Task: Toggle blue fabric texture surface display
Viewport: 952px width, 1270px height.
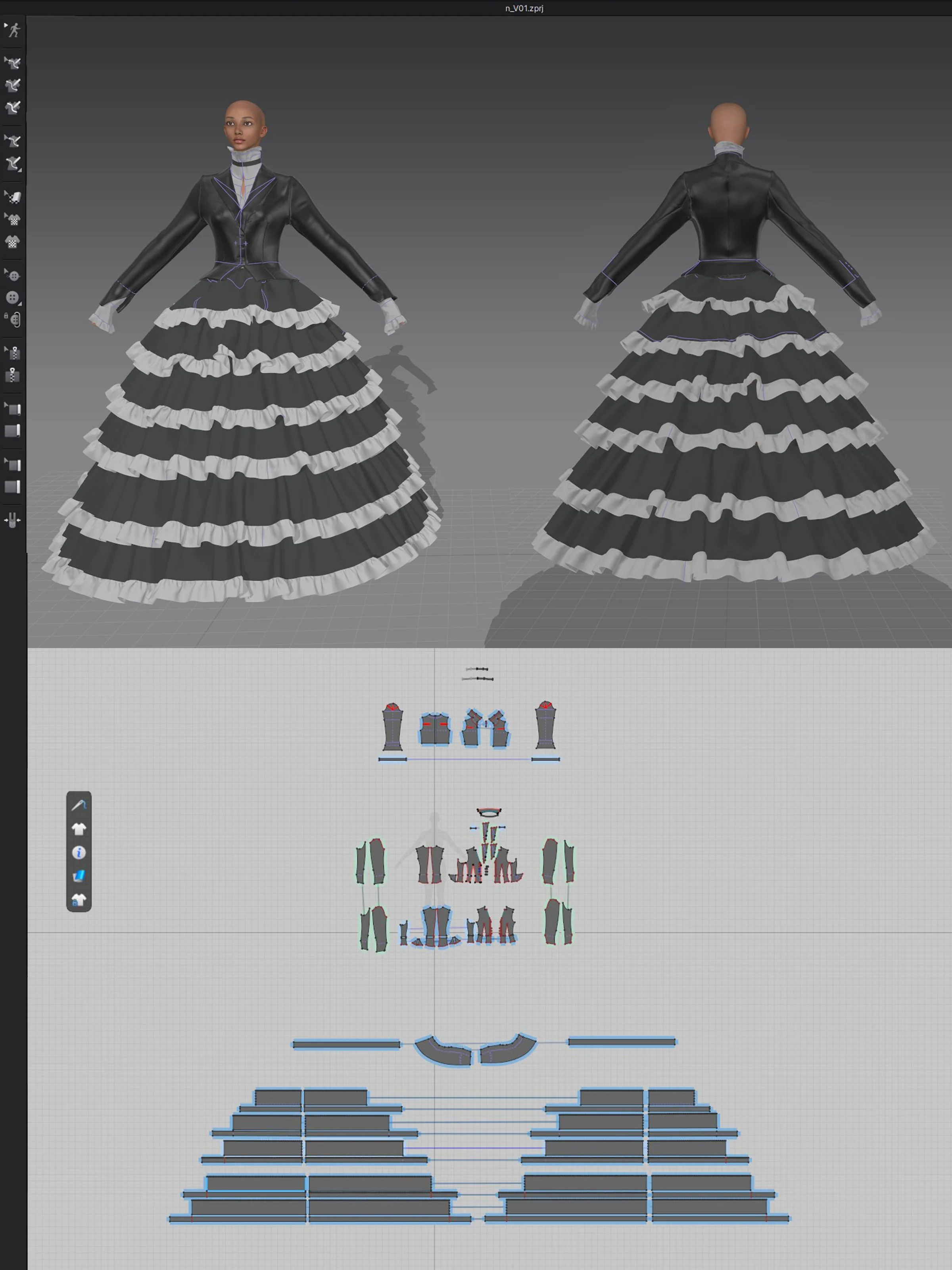Action: pos(79,876)
